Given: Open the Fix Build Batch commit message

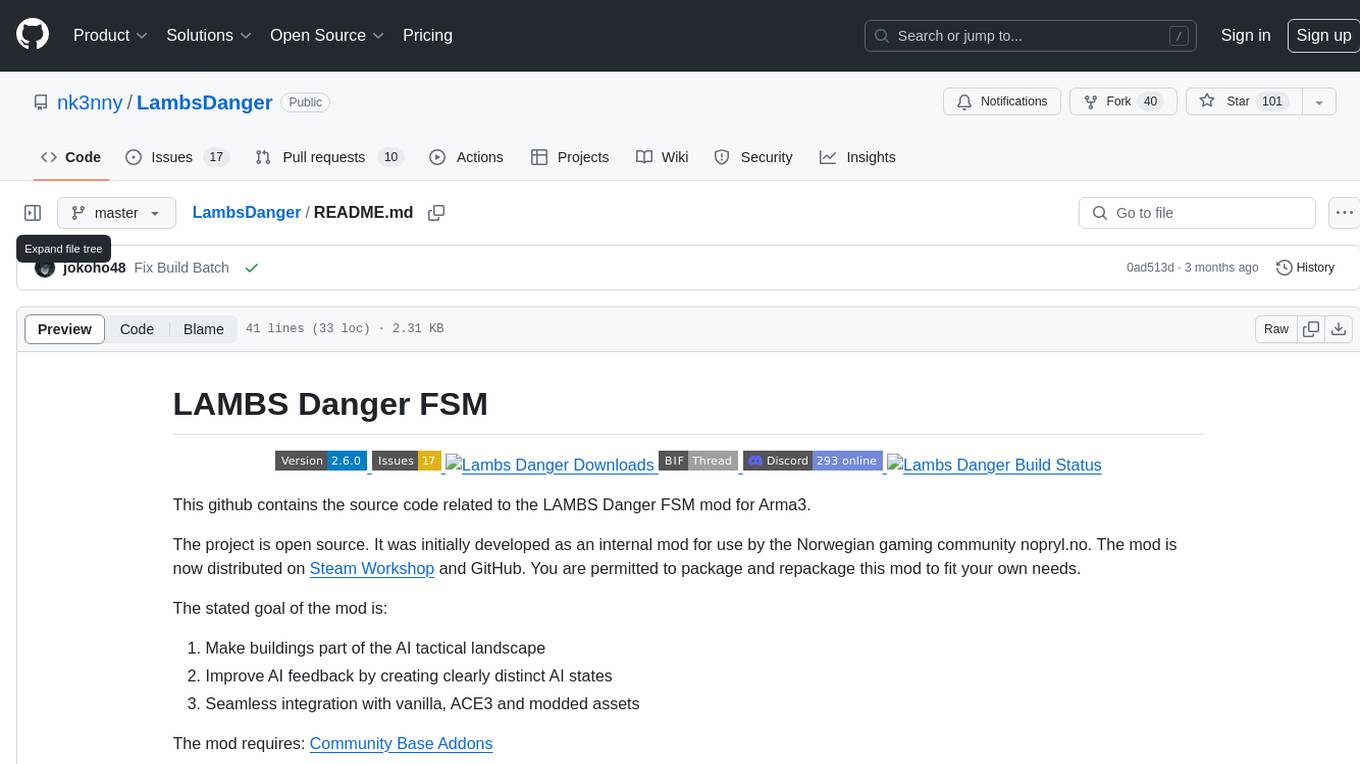Looking at the screenshot, I should coord(181,268).
